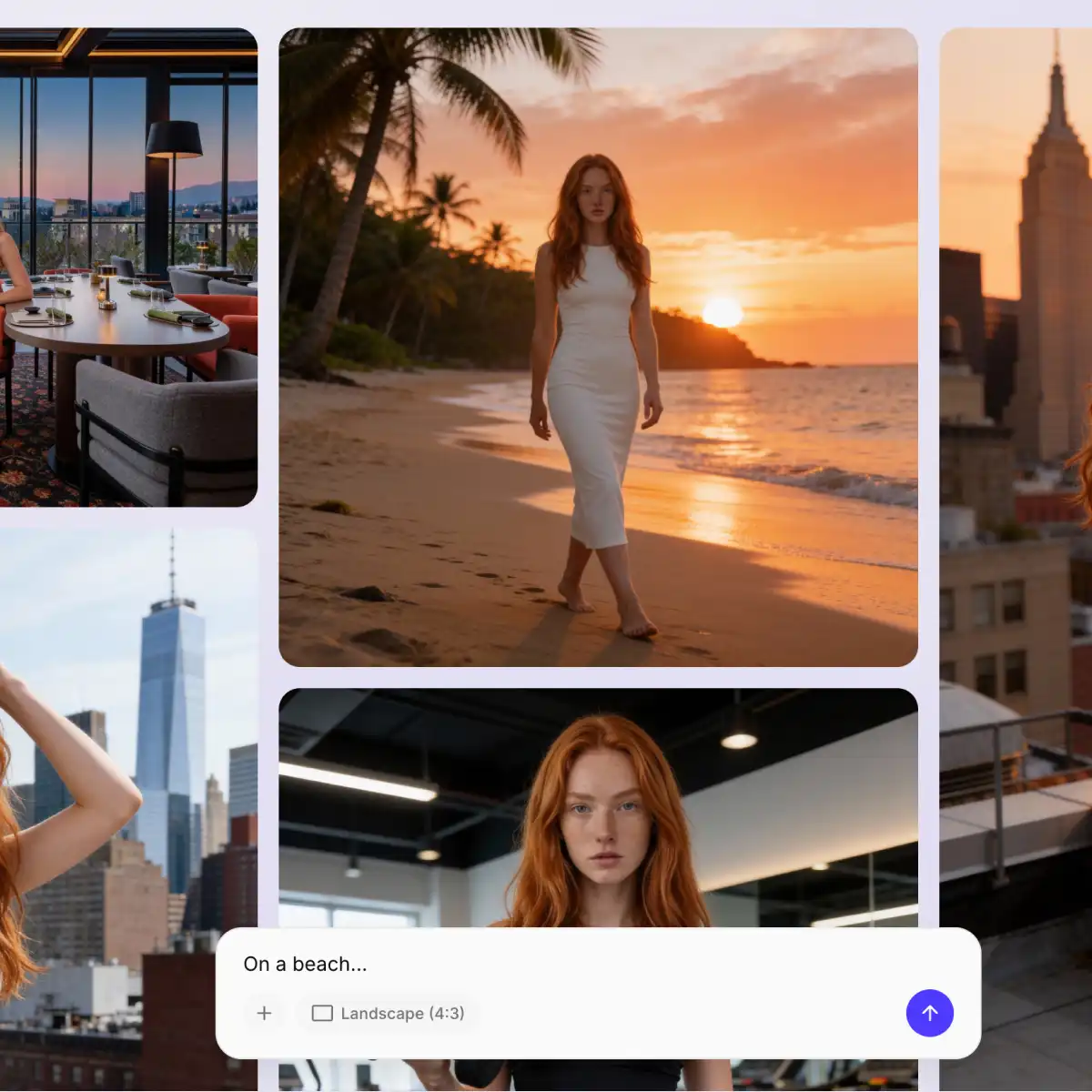Submit the generation with the arrow button
1092x1092 pixels.
(x=930, y=1013)
